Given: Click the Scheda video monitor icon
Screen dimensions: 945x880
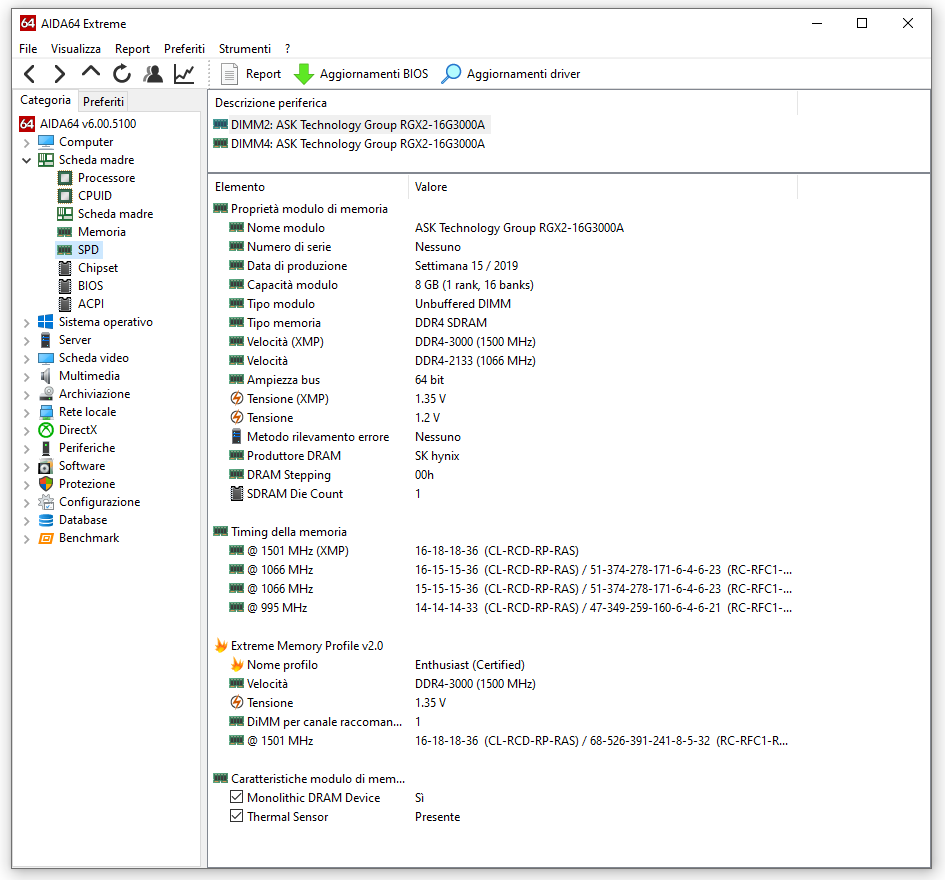Looking at the screenshot, I should (46, 358).
